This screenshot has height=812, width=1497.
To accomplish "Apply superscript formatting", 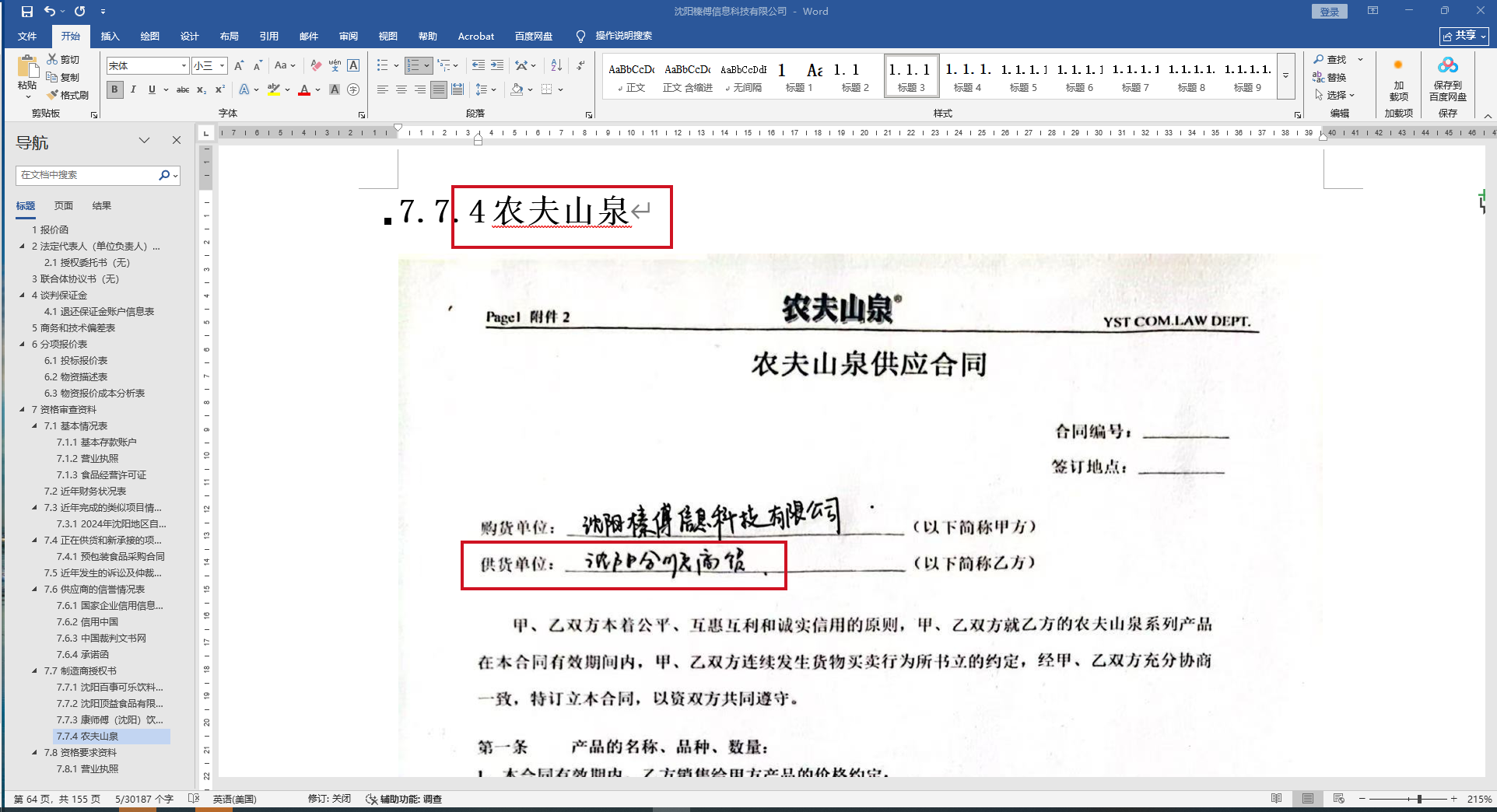I will pos(220,89).
